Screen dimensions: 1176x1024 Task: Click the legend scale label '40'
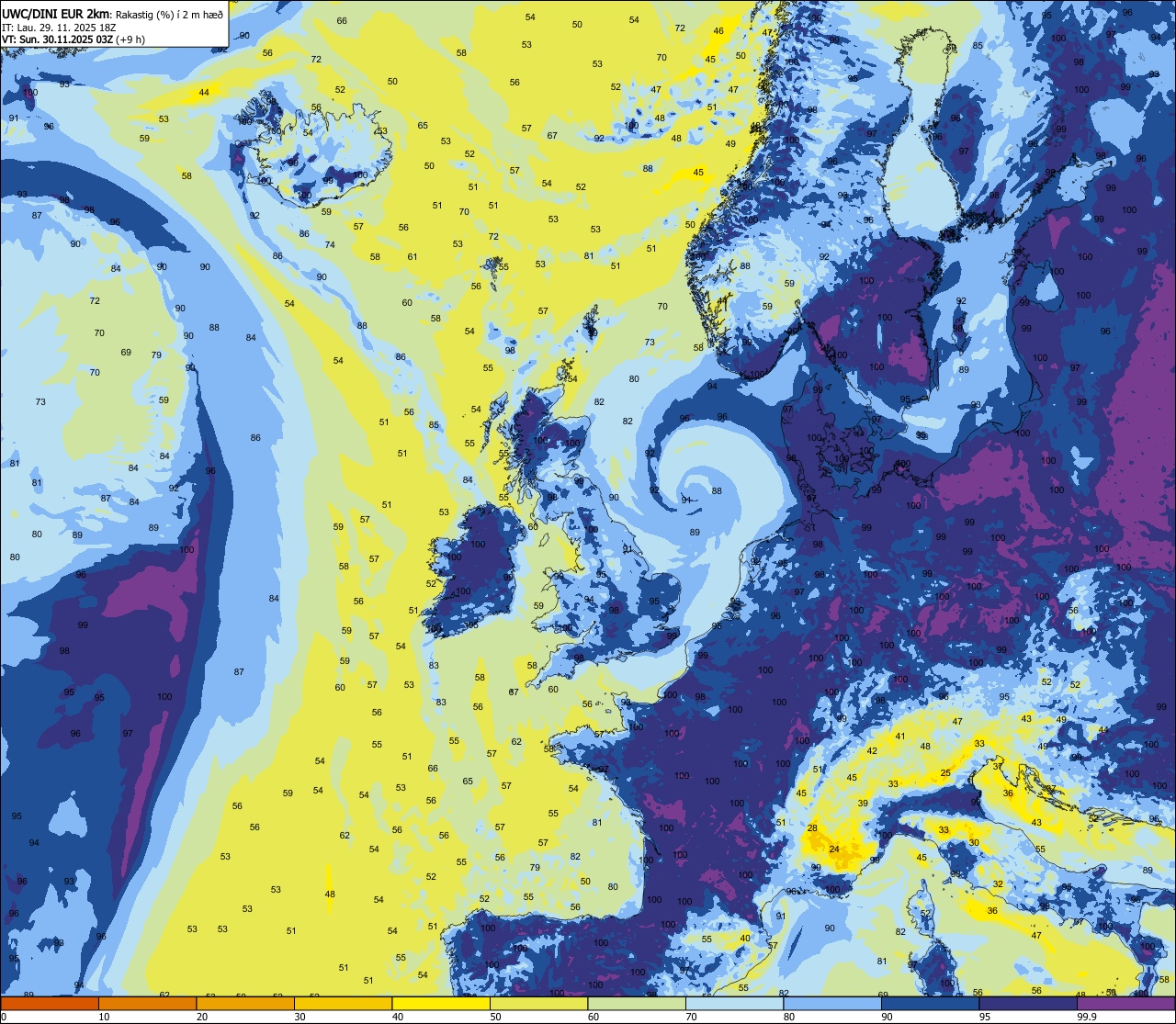[398, 1017]
